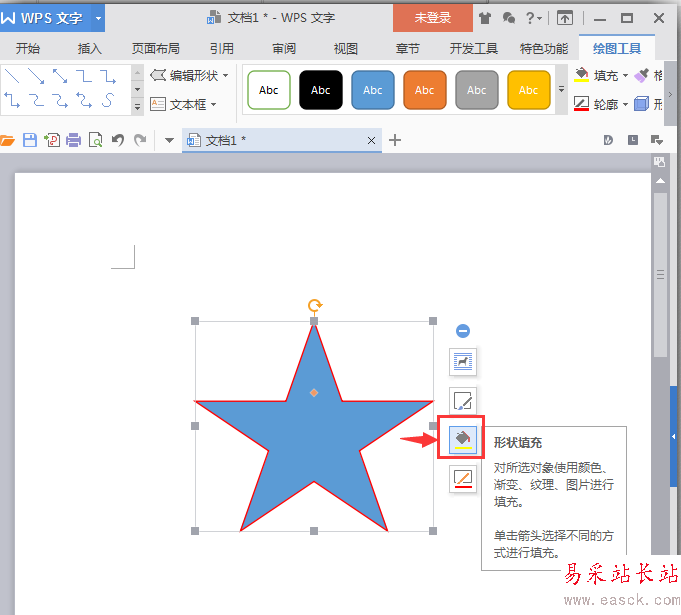Select the straight line shape
This screenshot has width=681, height=615.
[11, 76]
